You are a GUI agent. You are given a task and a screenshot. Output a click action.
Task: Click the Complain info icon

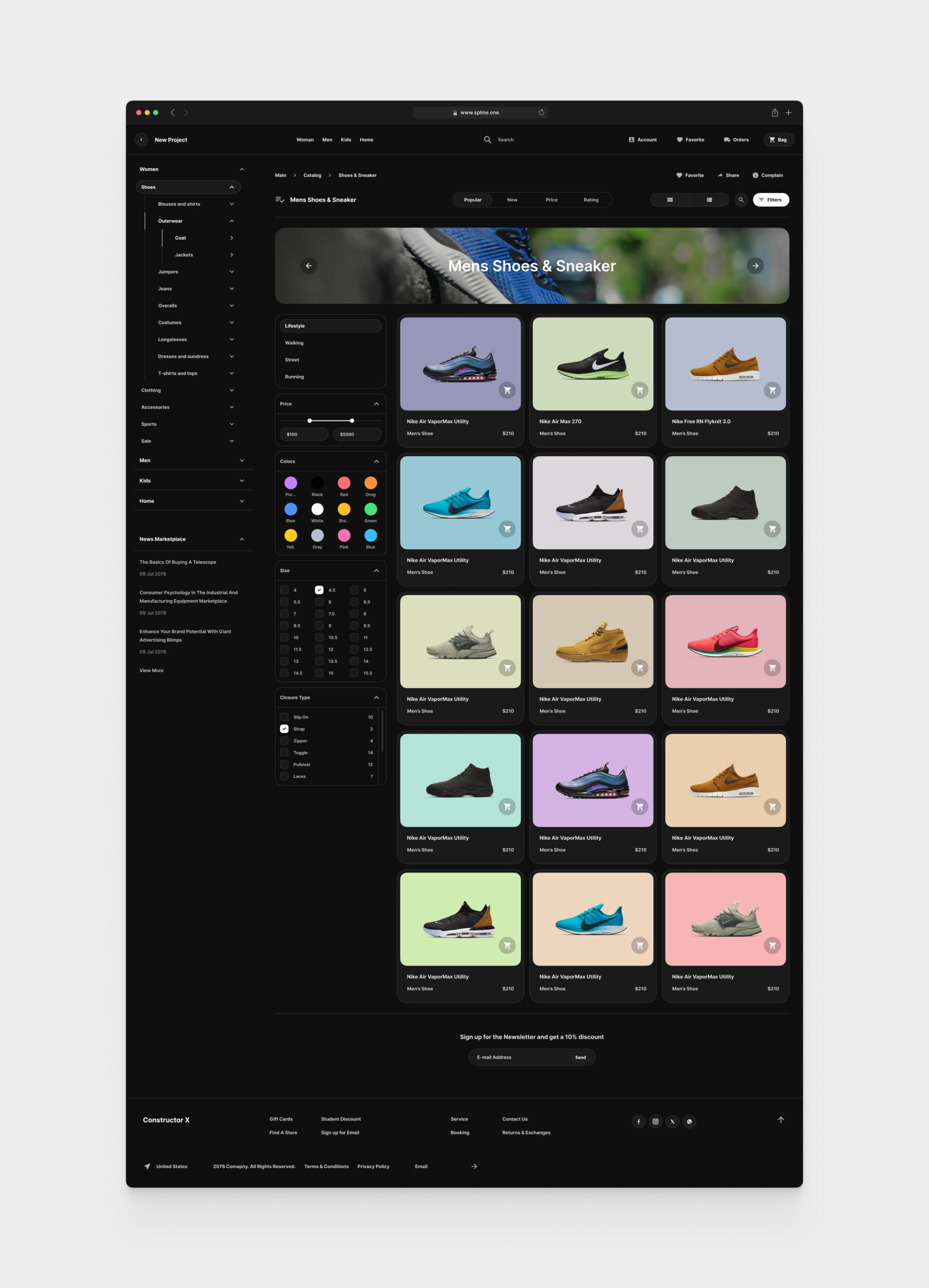pyautogui.click(x=755, y=176)
